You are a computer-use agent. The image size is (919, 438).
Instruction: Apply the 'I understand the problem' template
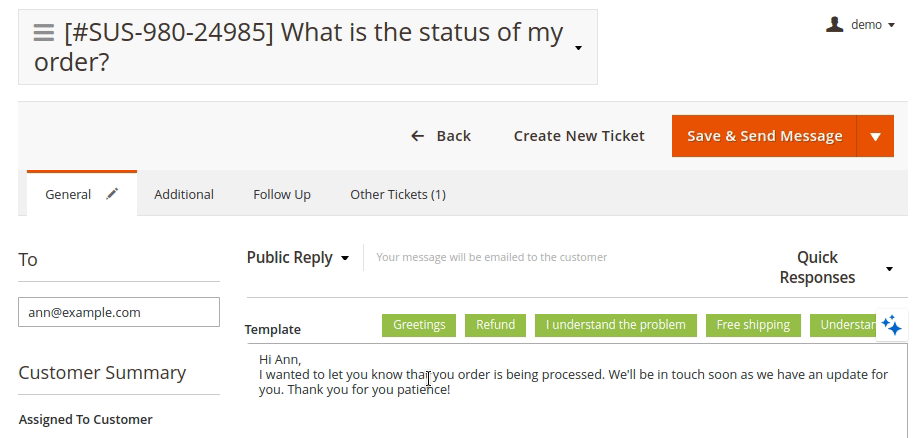click(615, 325)
